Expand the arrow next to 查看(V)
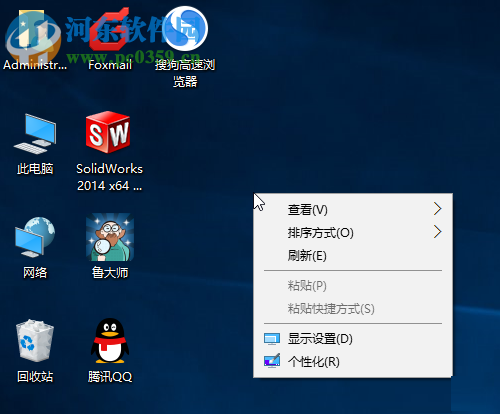 [x=438, y=209]
